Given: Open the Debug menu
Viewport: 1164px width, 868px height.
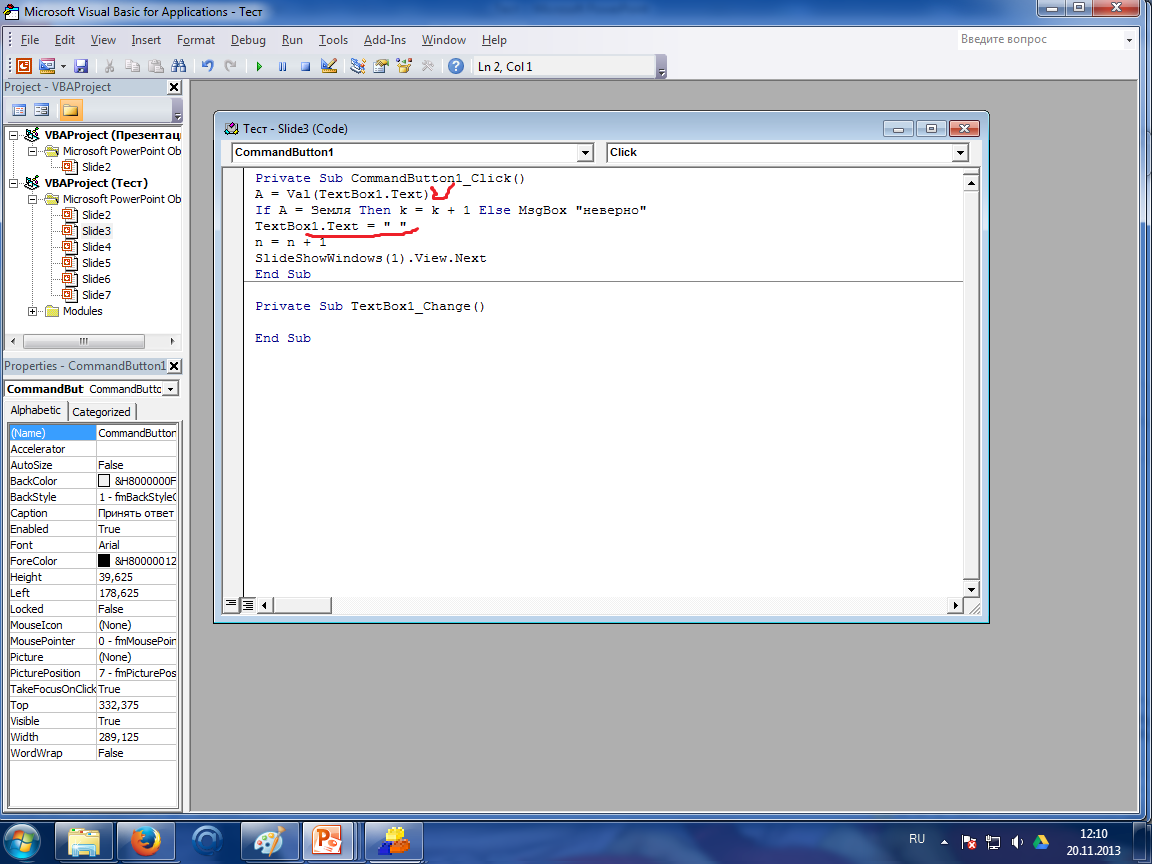Looking at the screenshot, I should [x=248, y=40].
